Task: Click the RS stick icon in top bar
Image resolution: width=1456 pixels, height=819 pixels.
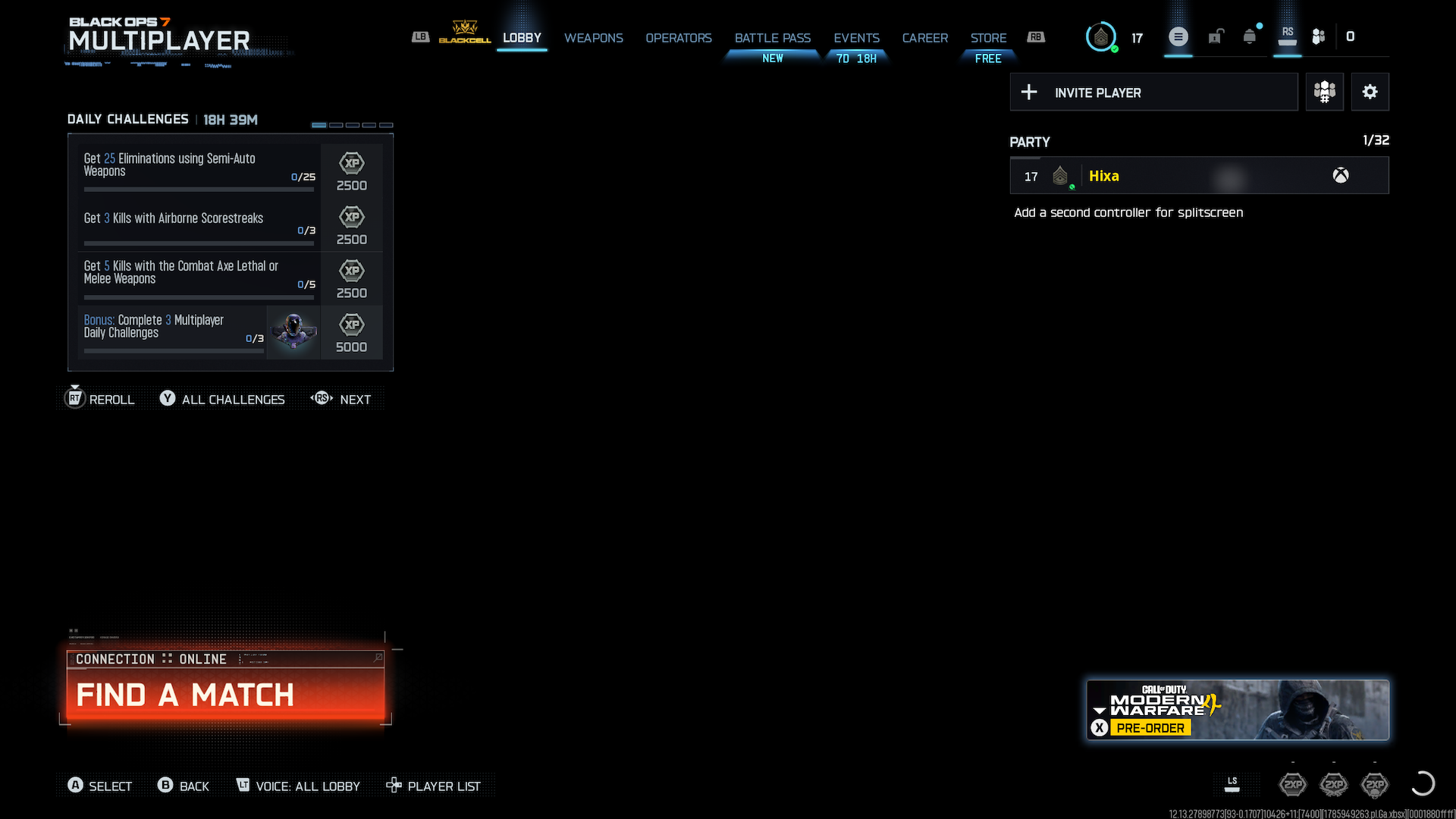Action: [1288, 36]
